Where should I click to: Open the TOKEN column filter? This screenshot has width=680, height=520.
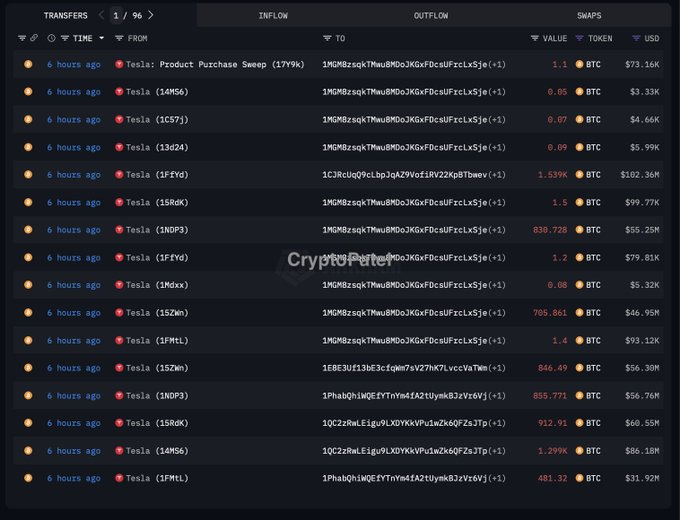pos(579,38)
